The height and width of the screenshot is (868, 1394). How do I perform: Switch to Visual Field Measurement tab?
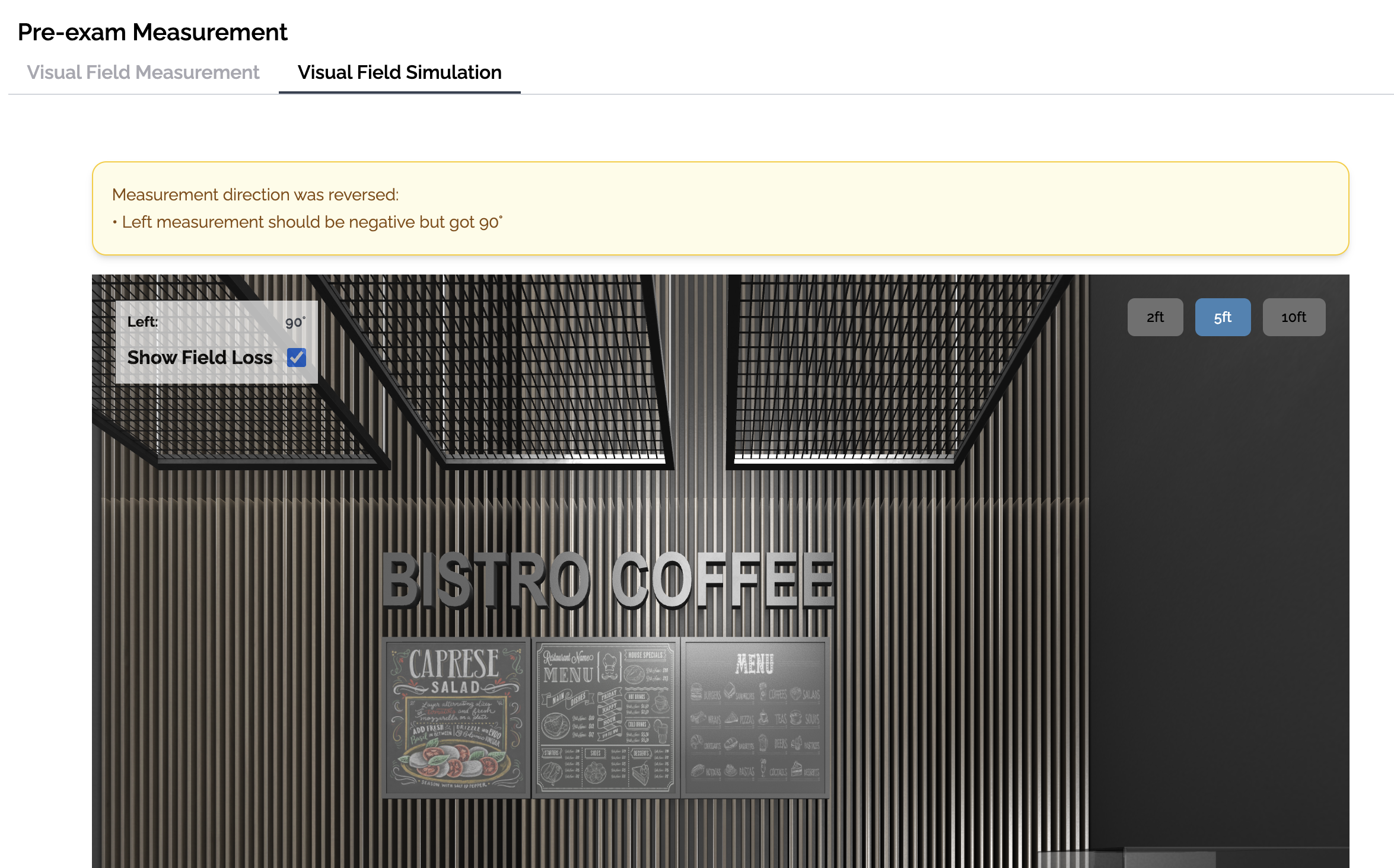[x=143, y=72]
